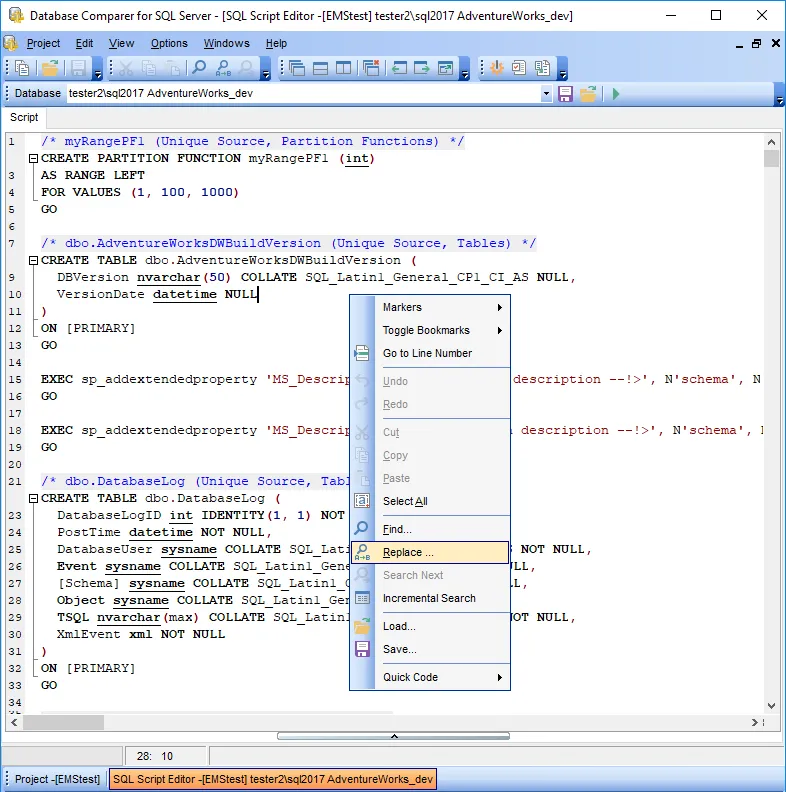Click the Next window arrow icon
Image resolution: width=786 pixels, height=792 pixels.
[422, 68]
